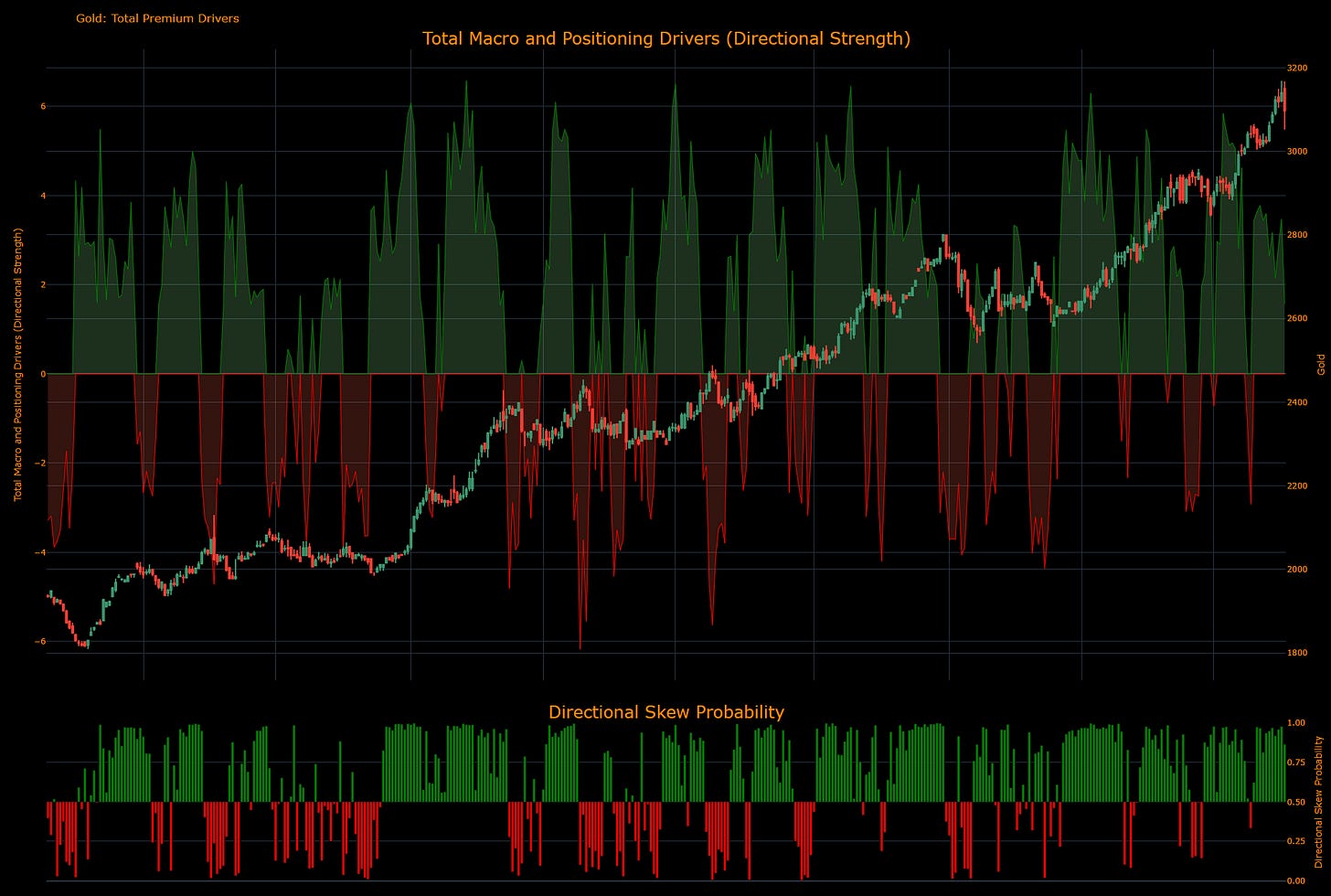Click the 'Gold: Total Premium Drivers' heading
This screenshot has width=1331, height=896.
point(157,18)
